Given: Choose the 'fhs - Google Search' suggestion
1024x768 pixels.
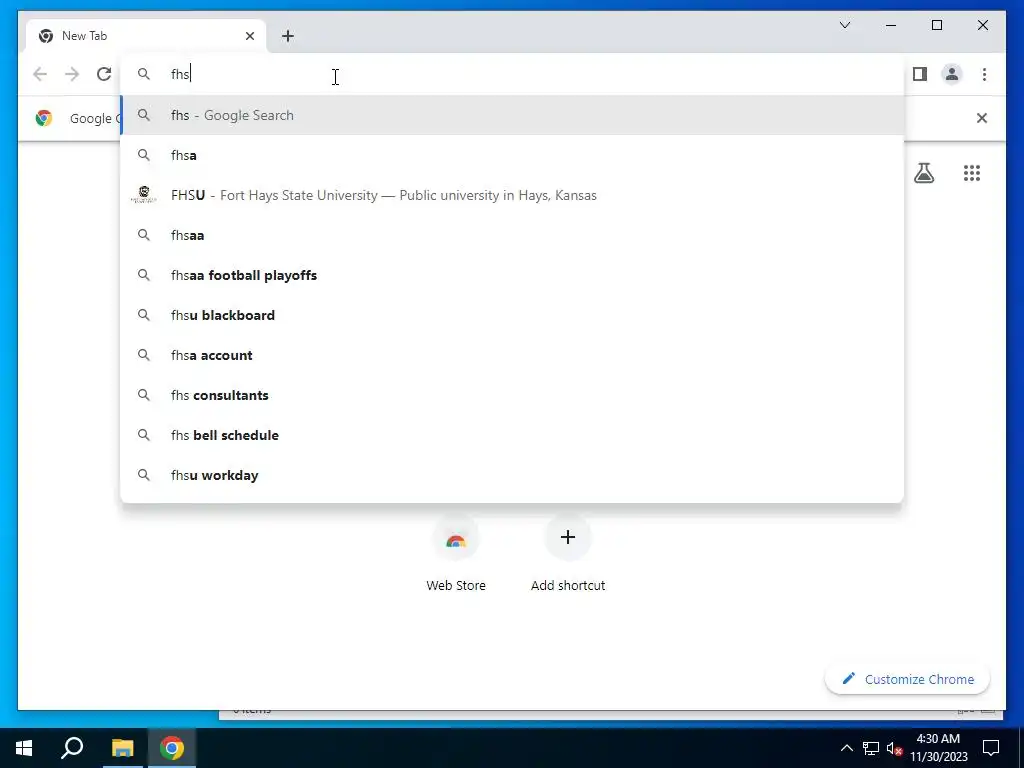Looking at the screenshot, I should pyautogui.click(x=512, y=115).
